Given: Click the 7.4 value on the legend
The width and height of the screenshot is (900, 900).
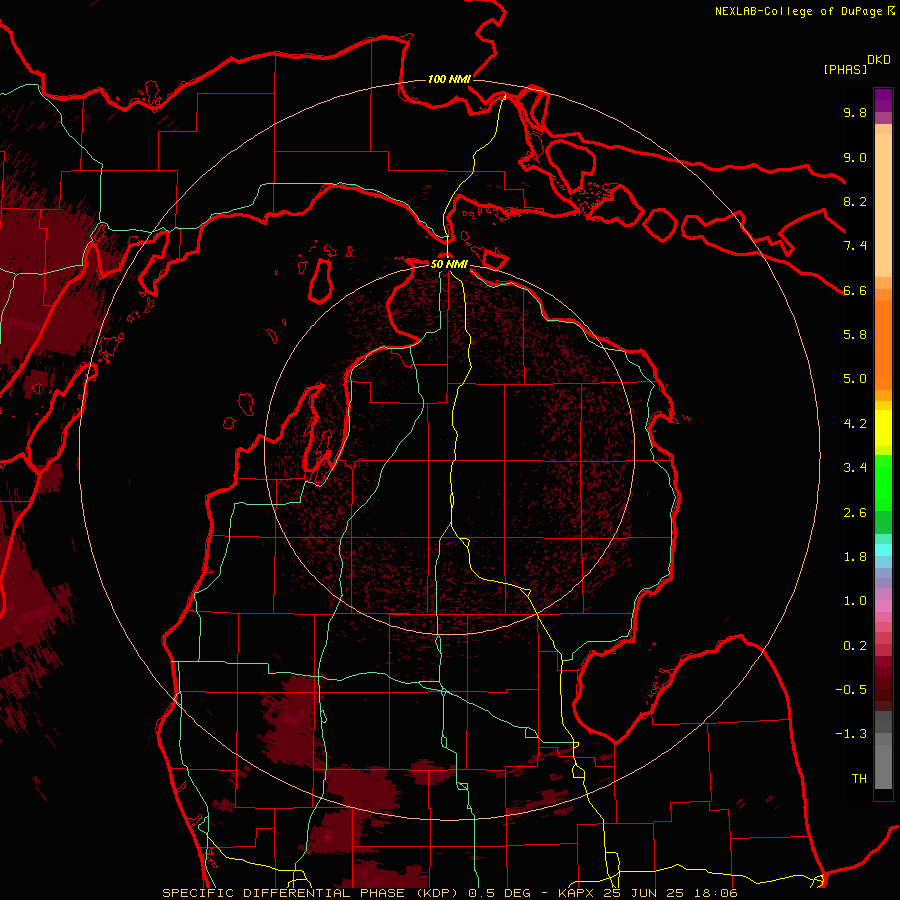Looking at the screenshot, I should point(855,246).
